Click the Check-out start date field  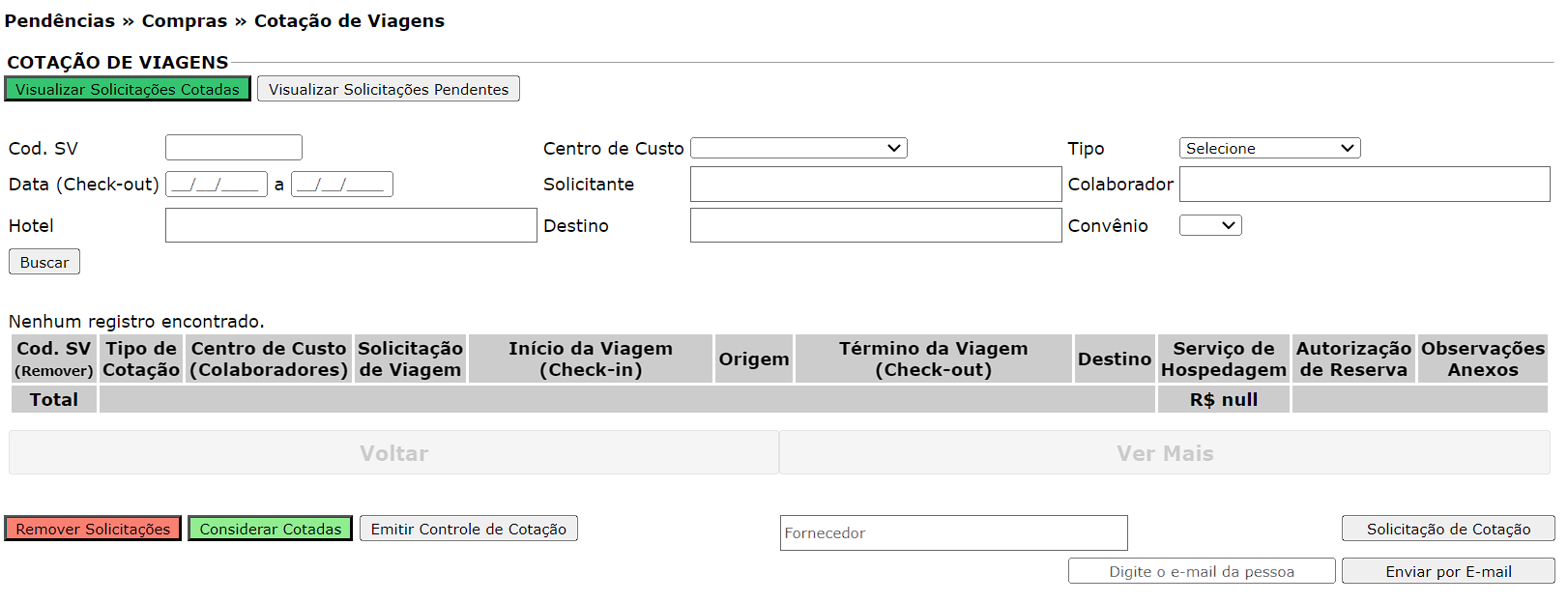coord(217,185)
